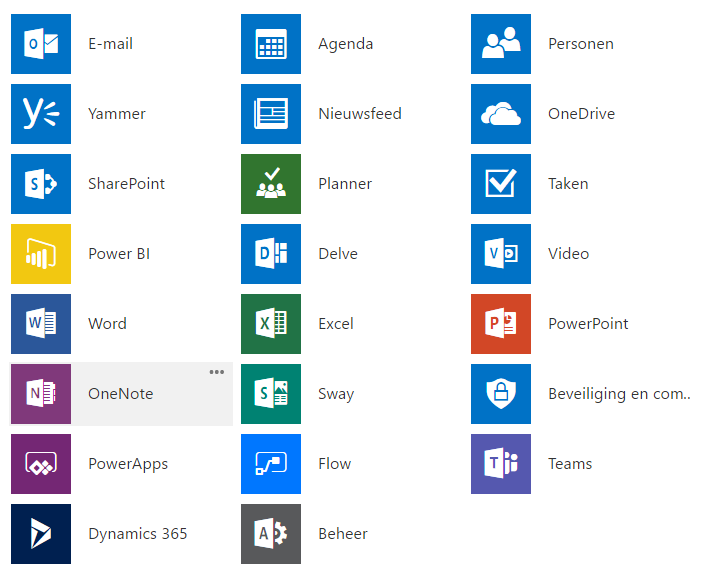Open the gray Beheer admin icon
Viewport: 704px width, 582px height.
pos(271,534)
